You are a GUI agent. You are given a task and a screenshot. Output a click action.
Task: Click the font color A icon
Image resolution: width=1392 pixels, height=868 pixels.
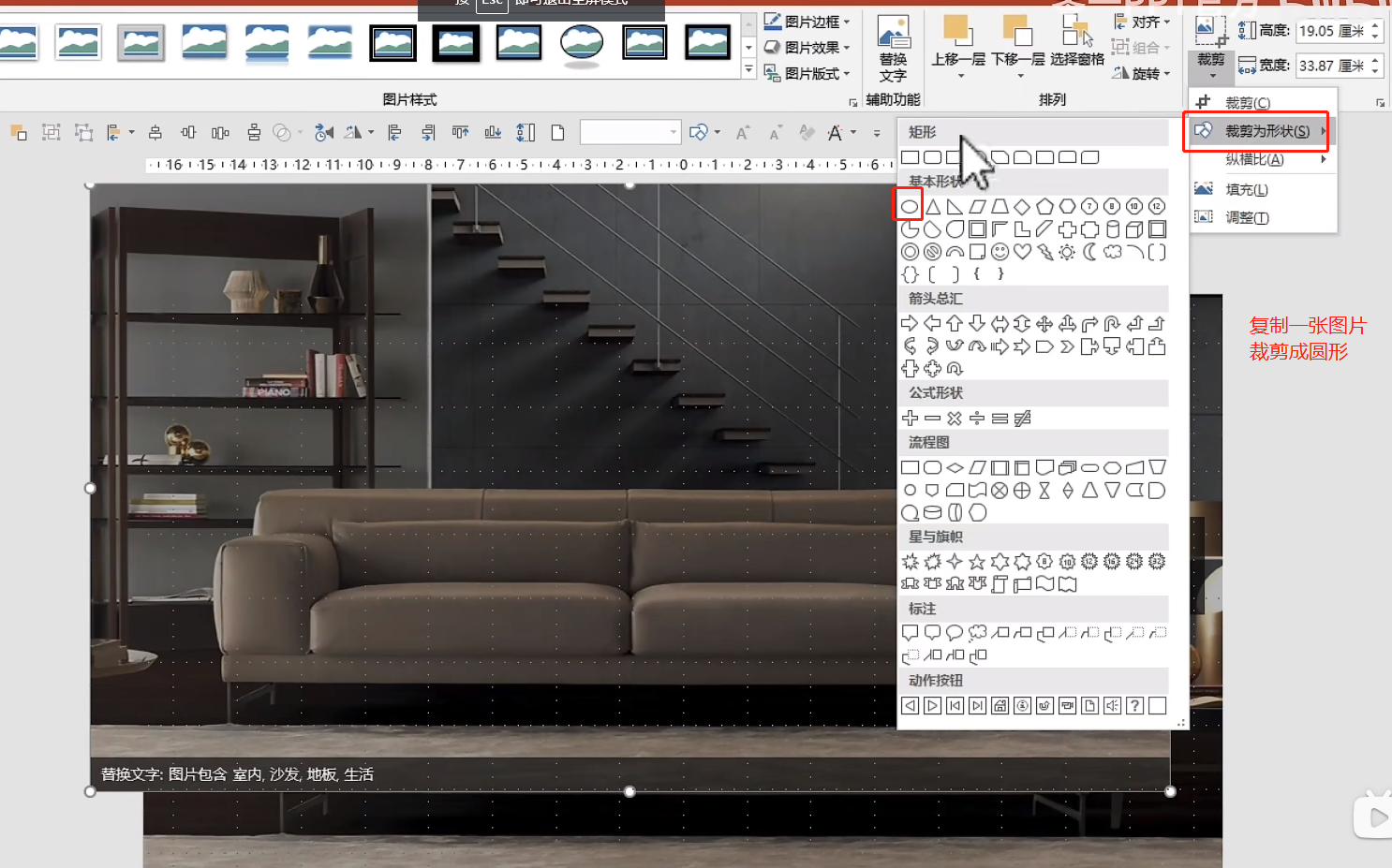point(835,133)
